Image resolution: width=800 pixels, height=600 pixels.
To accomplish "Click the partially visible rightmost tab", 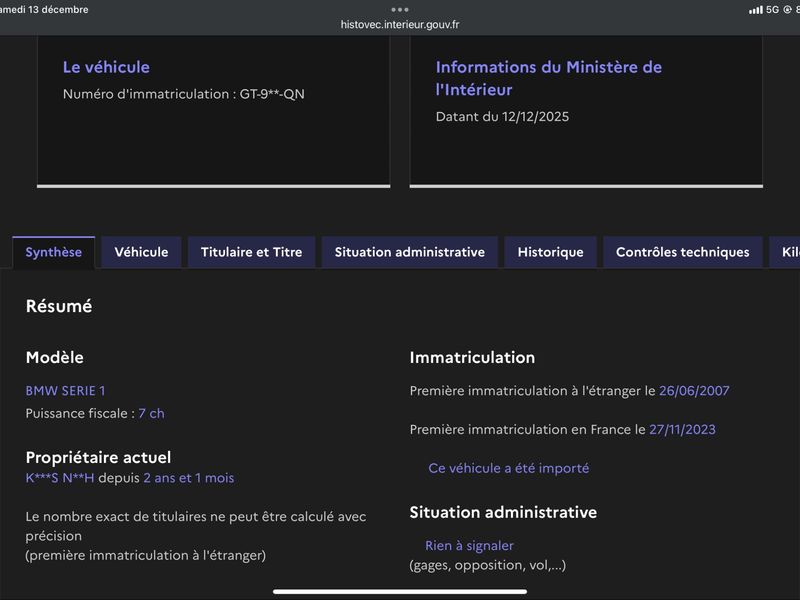I will tap(784, 252).
